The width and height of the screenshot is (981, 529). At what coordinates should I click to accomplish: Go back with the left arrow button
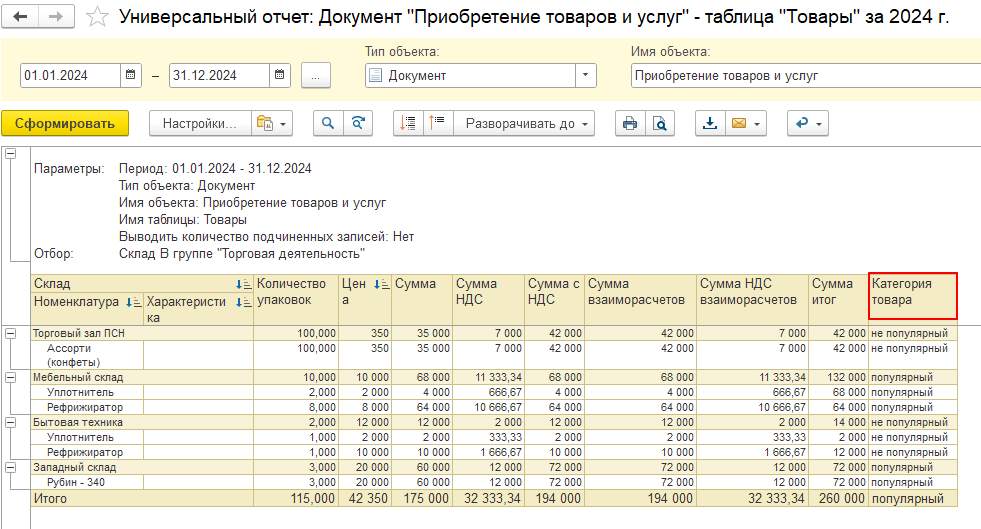(22, 17)
